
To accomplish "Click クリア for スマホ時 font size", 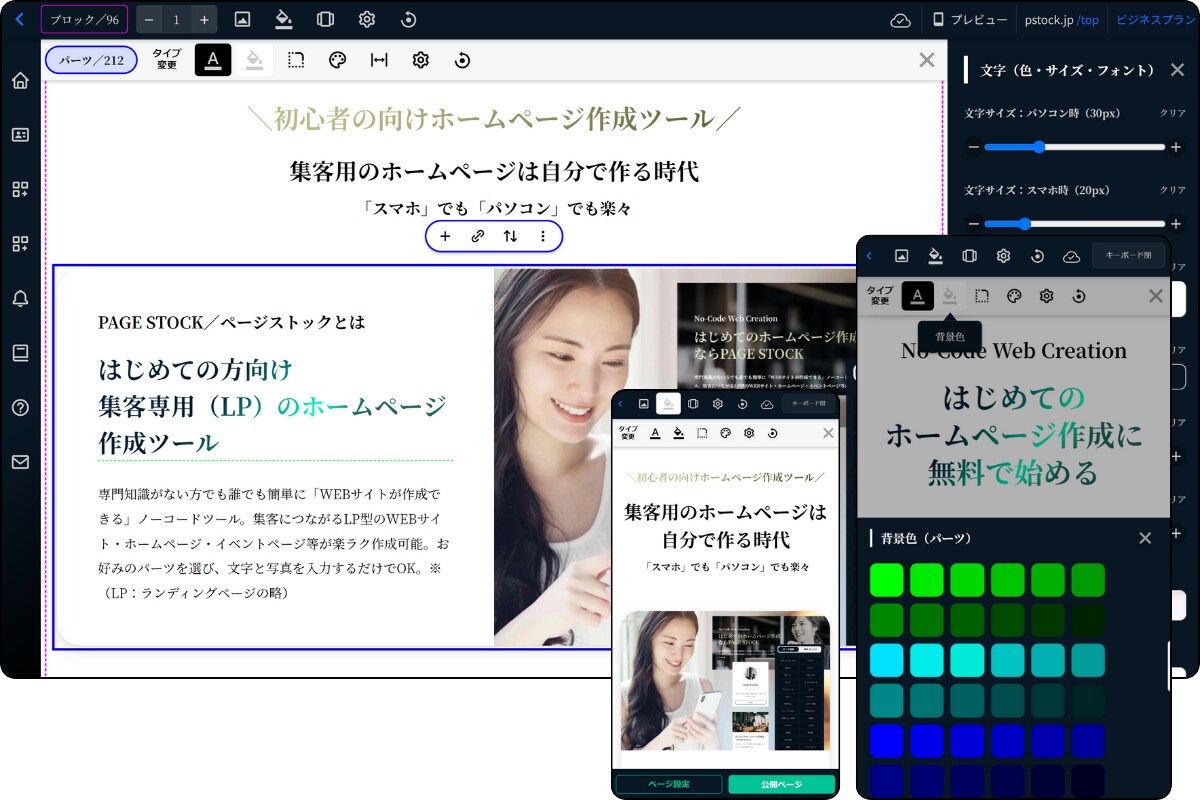I will (1173, 190).
